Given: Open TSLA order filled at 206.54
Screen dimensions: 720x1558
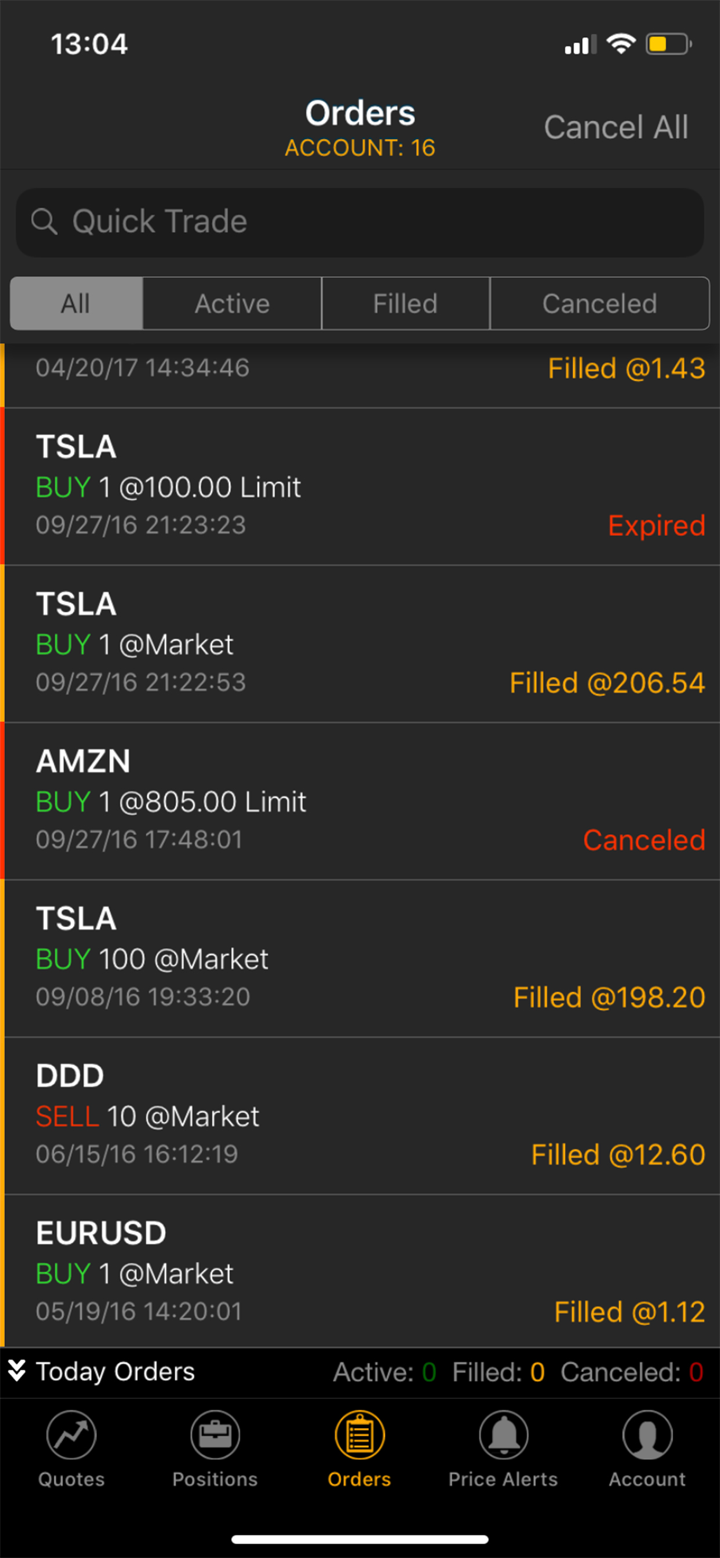Looking at the screenshot, I should click(x=360, y=644).
